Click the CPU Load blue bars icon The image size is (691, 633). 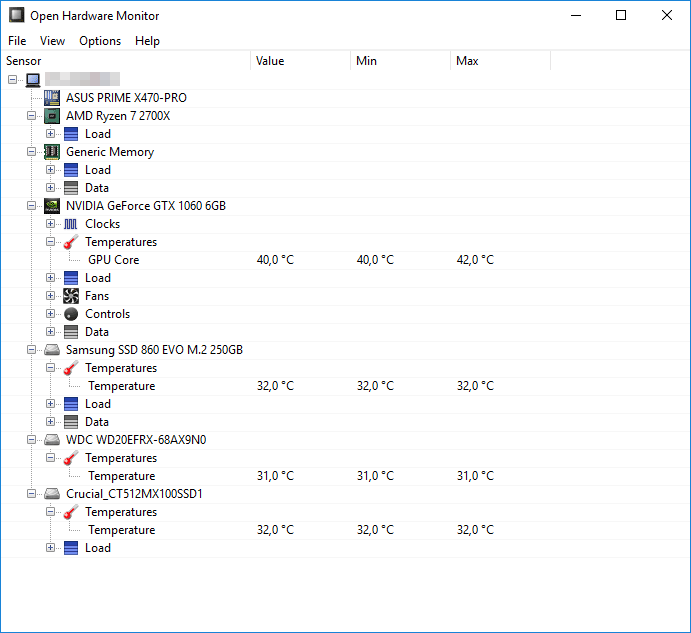click(x=71, y=134)
